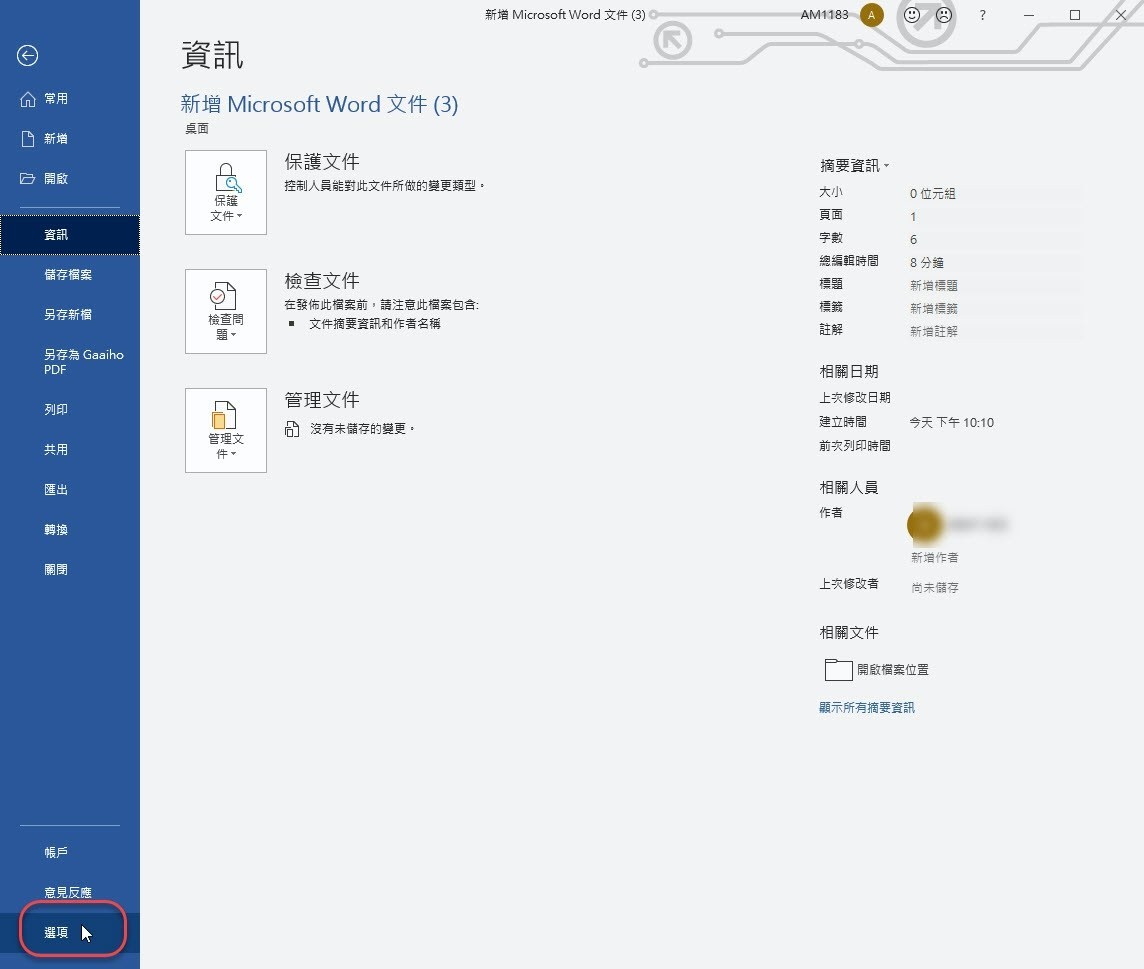Expand the 摘要資訊 properties dropdown
1144x969 pixels.
coord(854,166)
